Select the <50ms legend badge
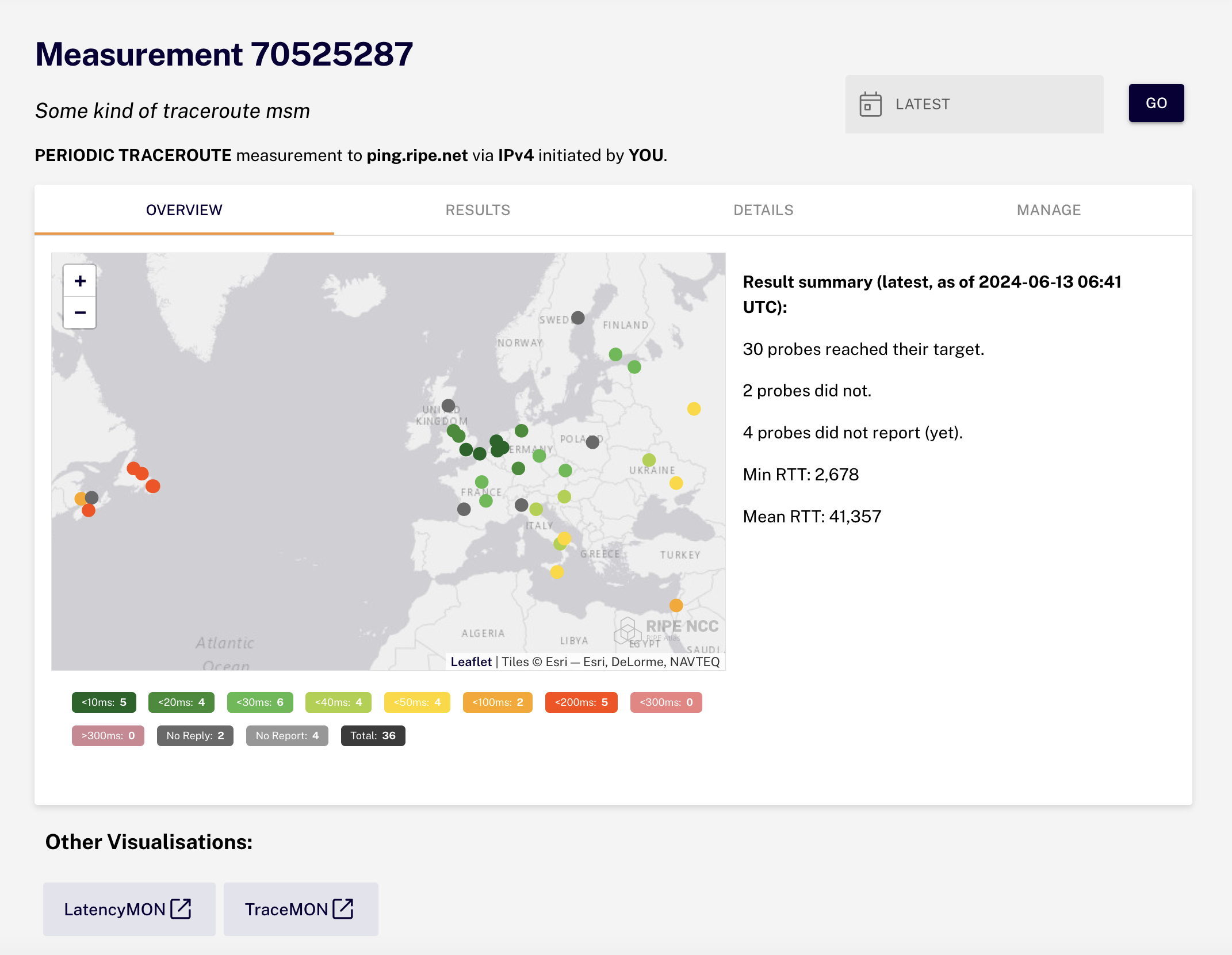The width and height of the screenshot is (1232, 955). point(417,702)
